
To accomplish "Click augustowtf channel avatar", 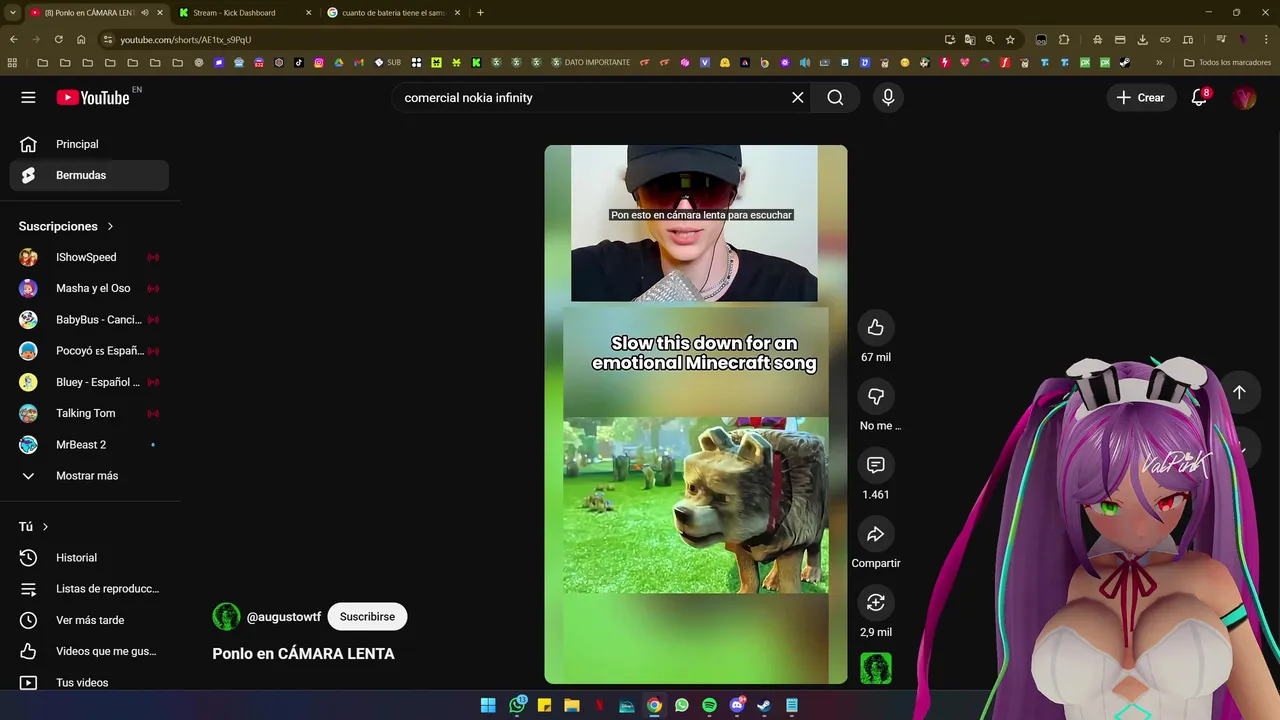I will [226, 617].
